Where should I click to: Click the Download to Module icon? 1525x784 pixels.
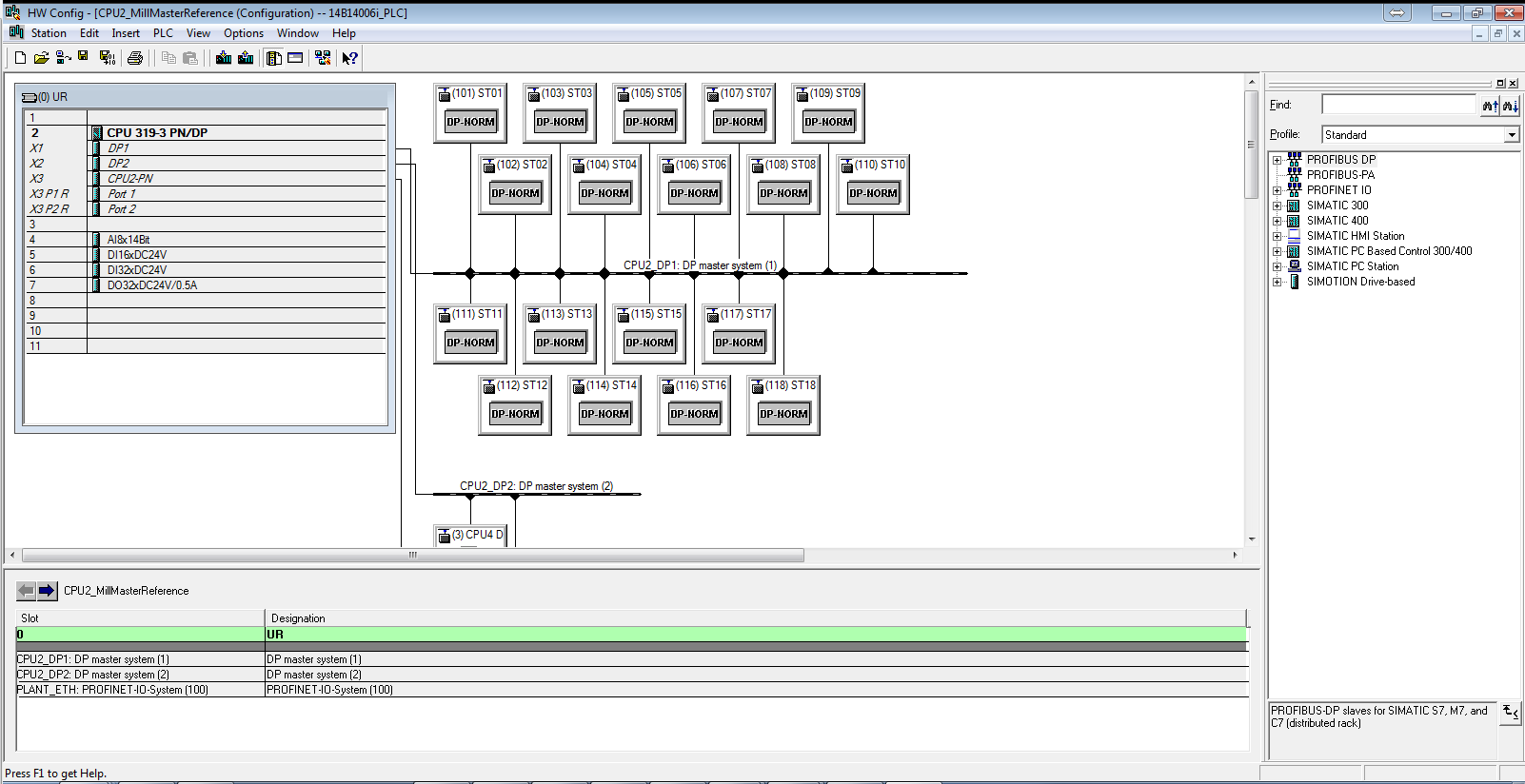tap(224, 58)
